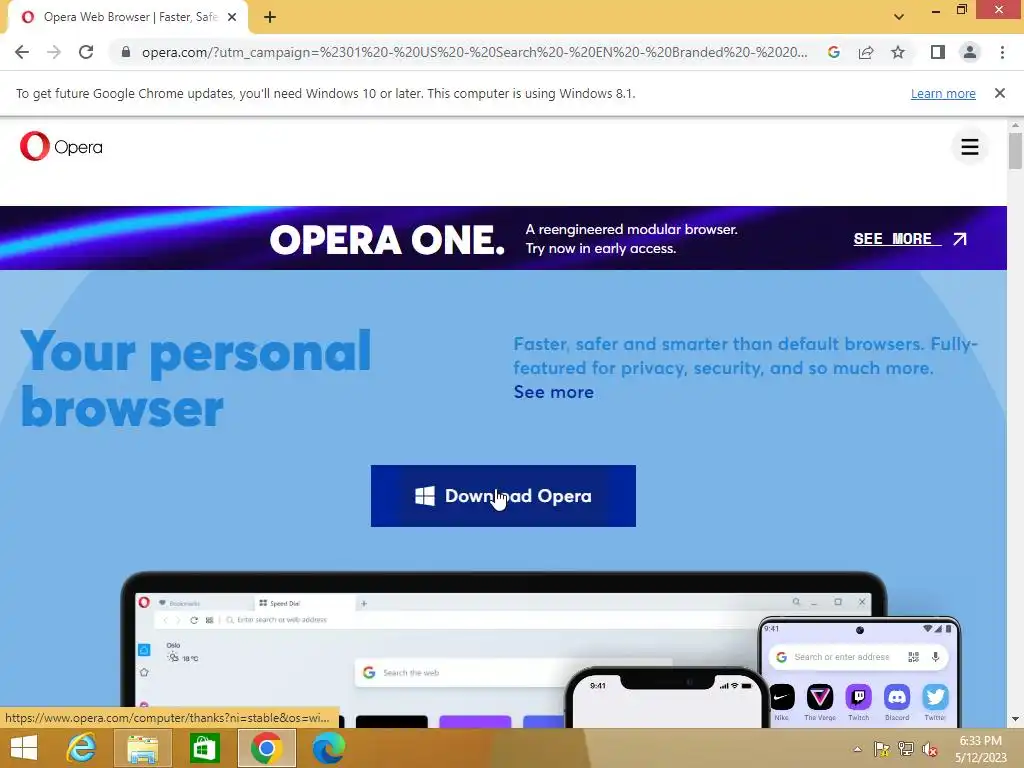Dismiss the Chrome update notice
Viewport: 1024px width, 768px height.
tap(1000, 93)
